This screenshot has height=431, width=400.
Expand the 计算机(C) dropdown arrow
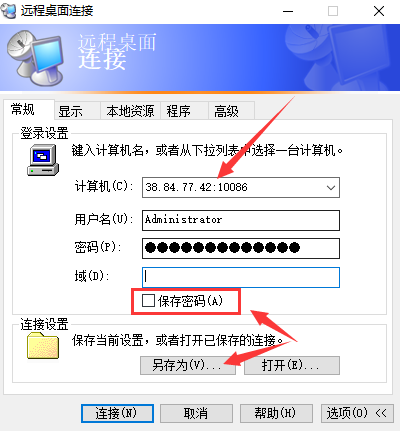coord(331,188)
